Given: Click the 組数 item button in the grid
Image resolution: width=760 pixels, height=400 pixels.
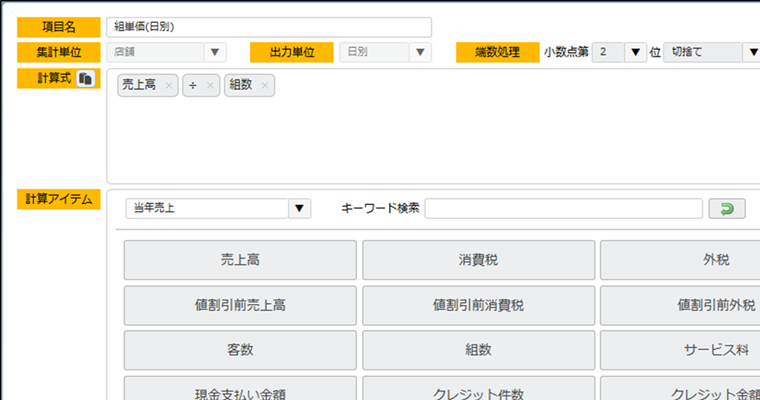Looking at the screenshot, I should (478, 350).
